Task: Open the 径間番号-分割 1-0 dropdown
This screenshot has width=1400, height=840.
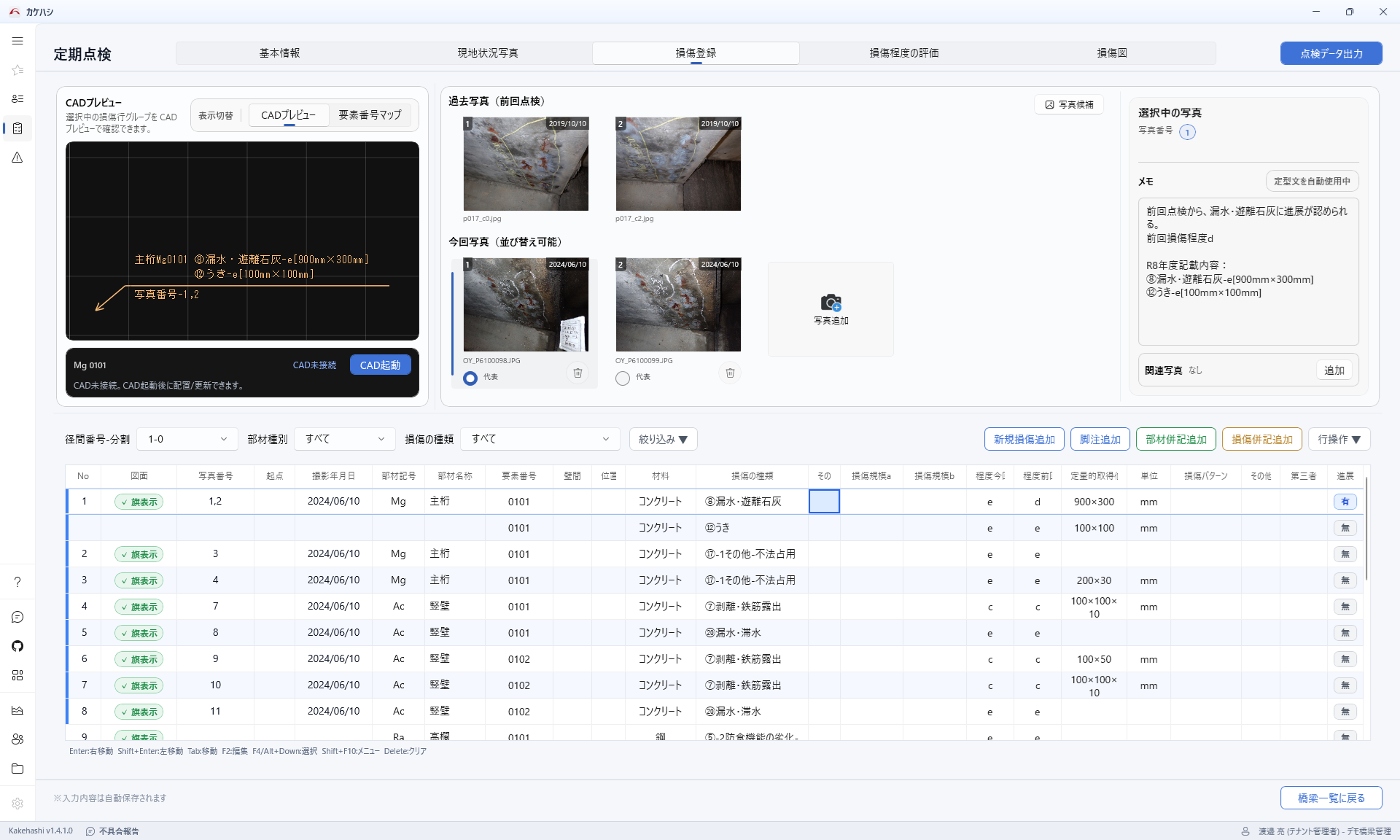Action: tap(187, 439)
